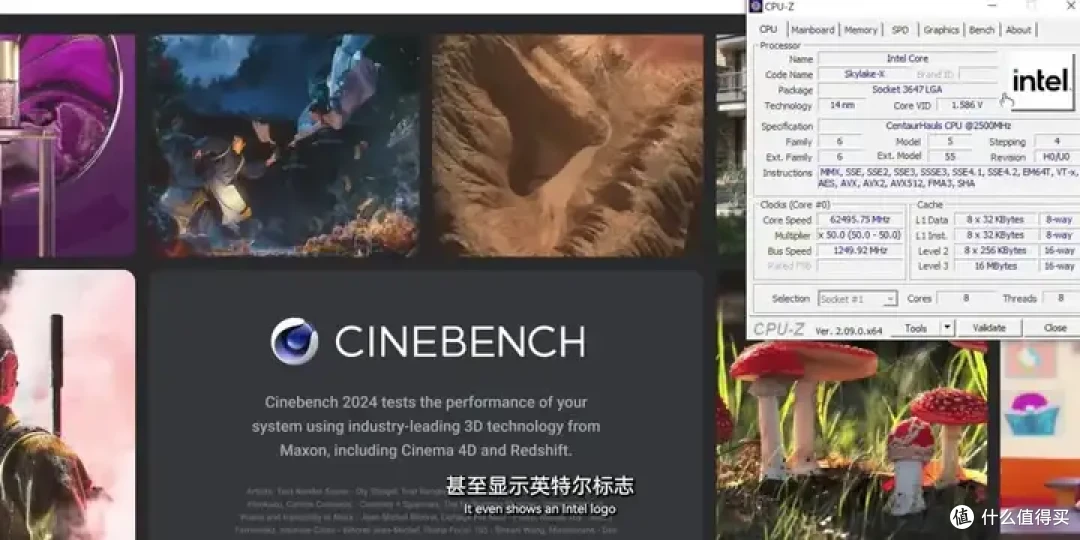Click the Package value Socket 3647 LGA

pyautogui.click(x=907, y=90)
